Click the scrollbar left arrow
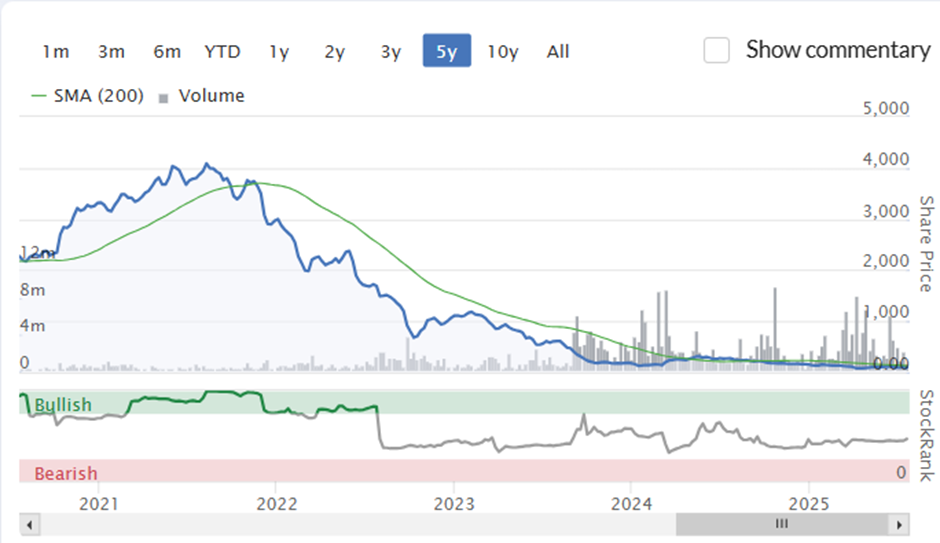Viewport: 940px width, 543px height. point(29,525)
